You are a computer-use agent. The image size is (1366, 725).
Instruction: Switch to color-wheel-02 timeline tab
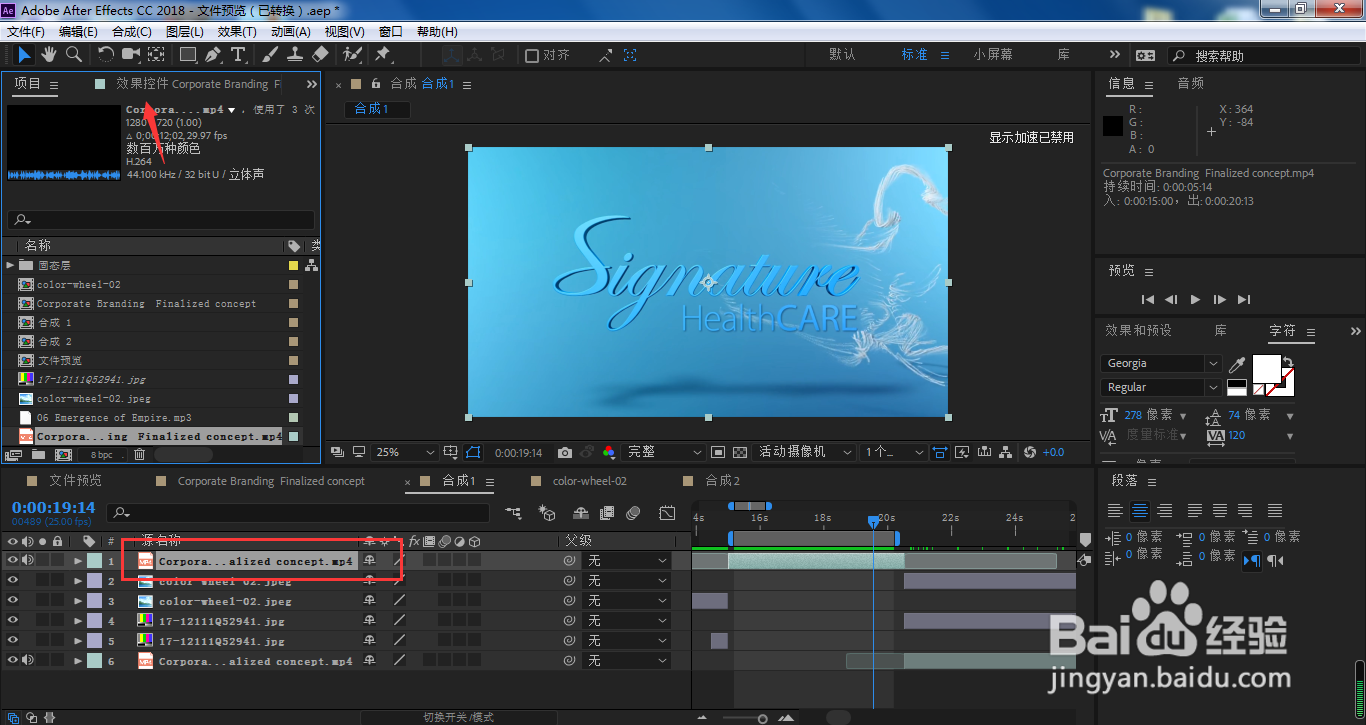590,481
